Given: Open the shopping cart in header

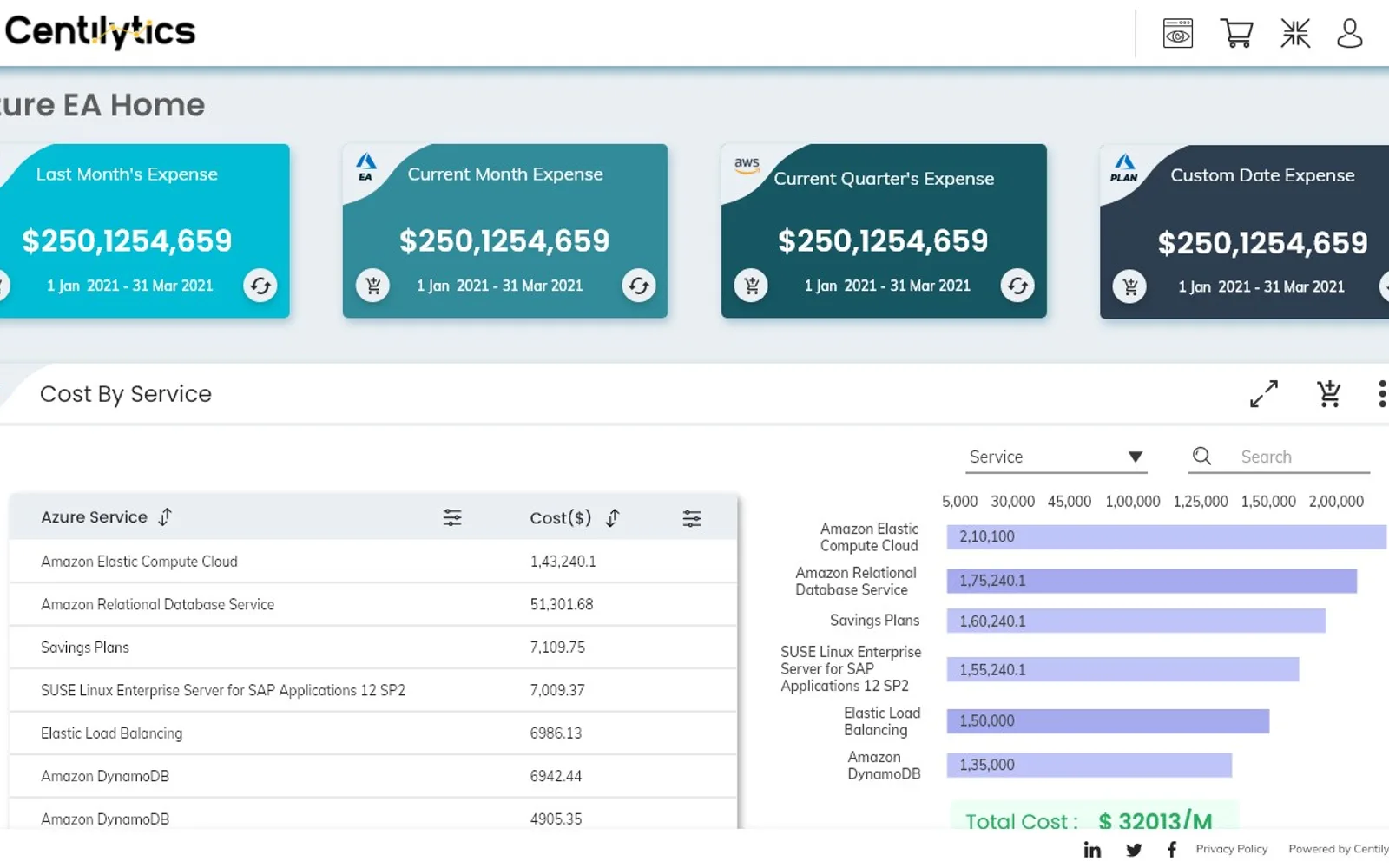Looking at the screenshot, I should pos(1236,34).
